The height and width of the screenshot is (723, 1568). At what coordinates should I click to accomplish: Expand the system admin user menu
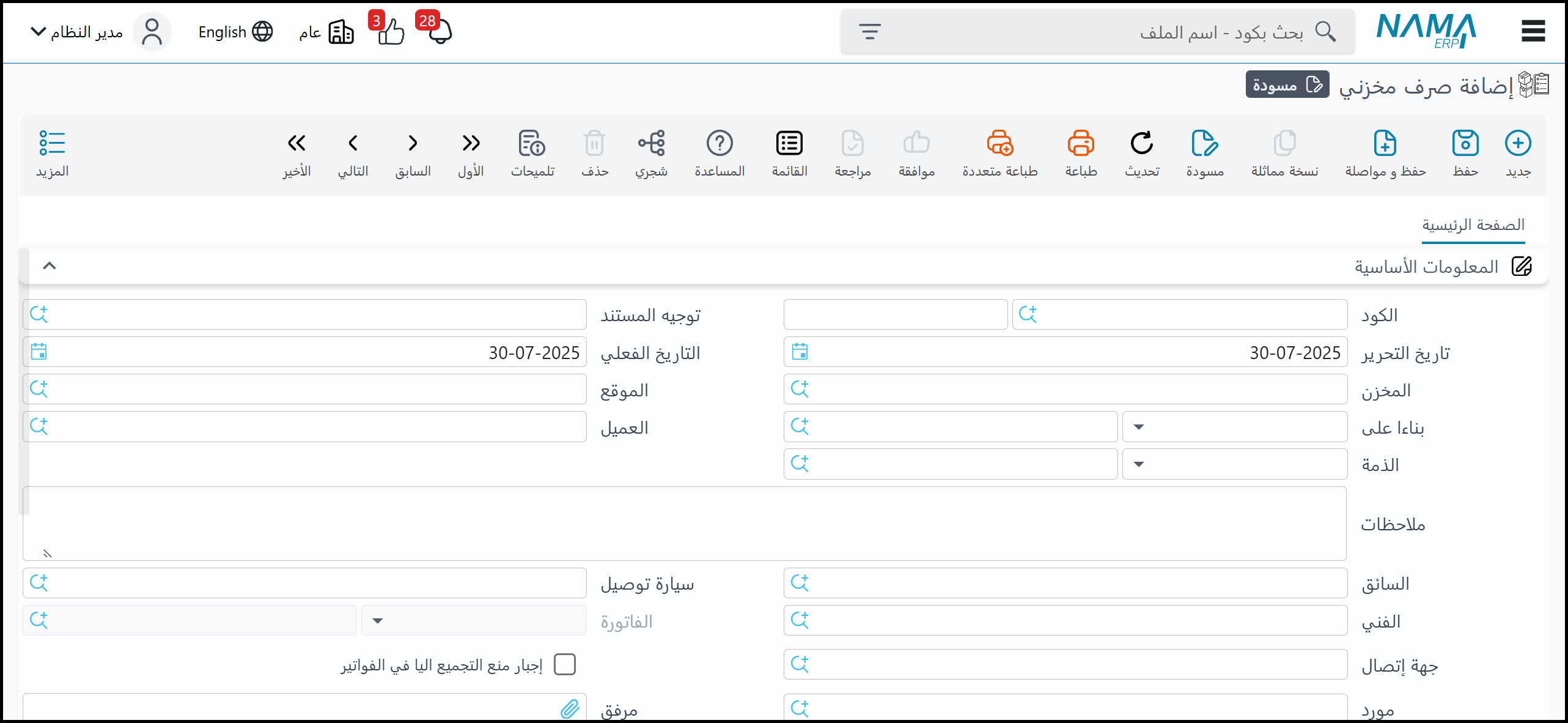(76, 32)
